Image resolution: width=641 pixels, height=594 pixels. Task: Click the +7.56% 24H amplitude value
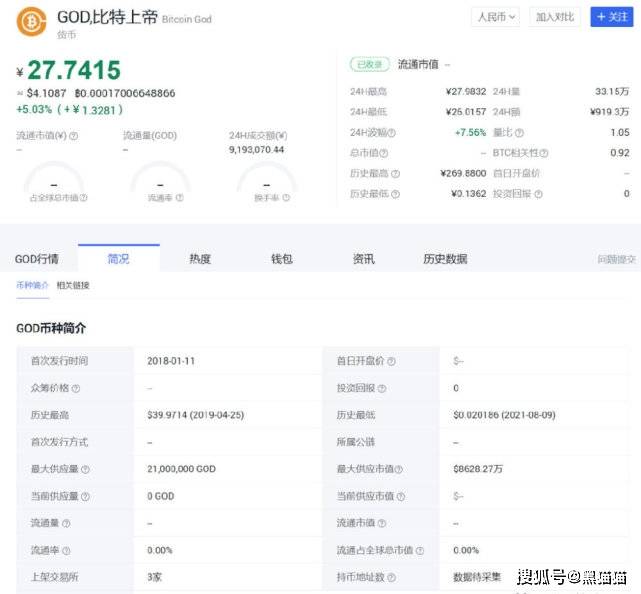pos(470,132)
